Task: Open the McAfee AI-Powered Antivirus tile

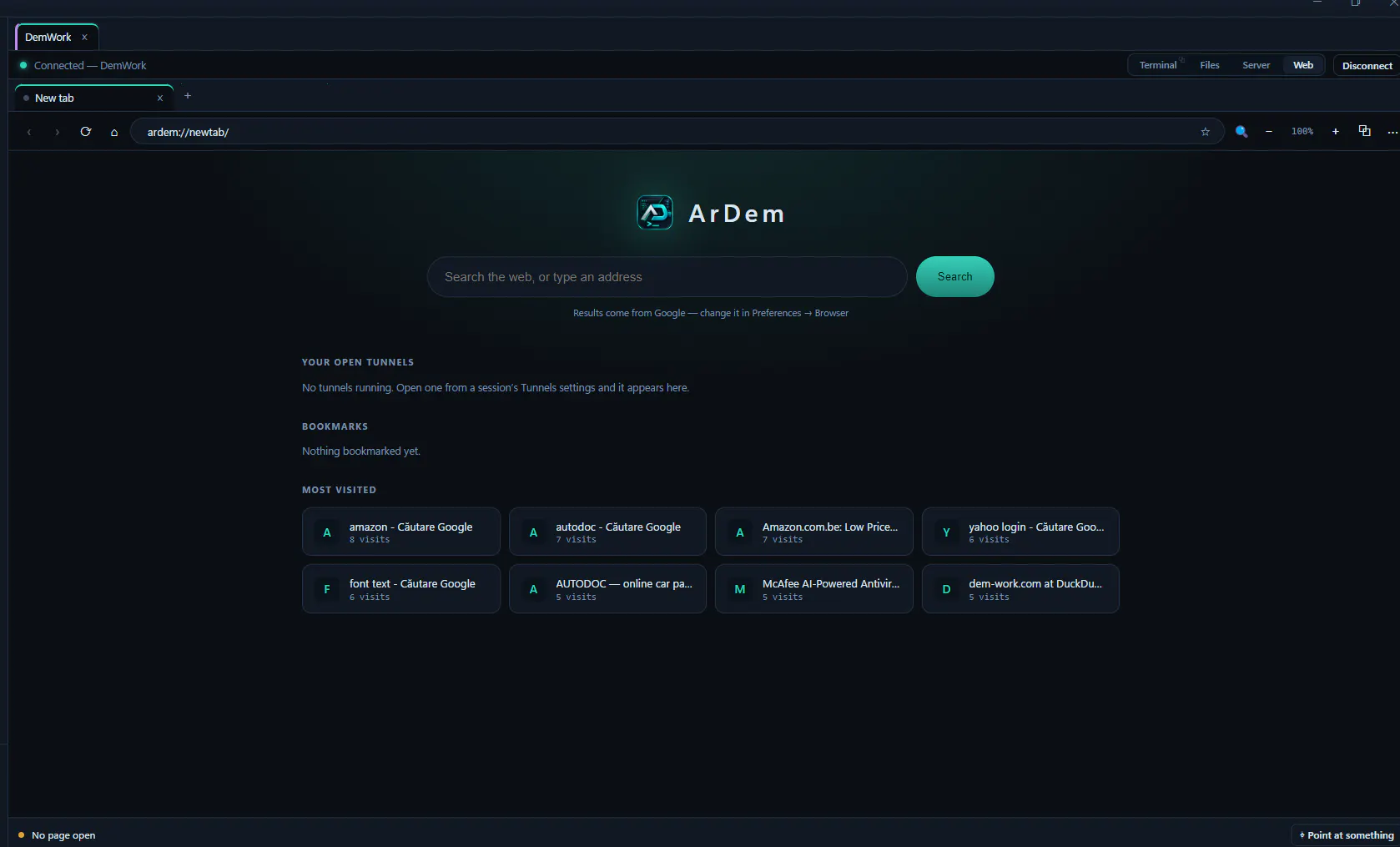Action: 814,589
